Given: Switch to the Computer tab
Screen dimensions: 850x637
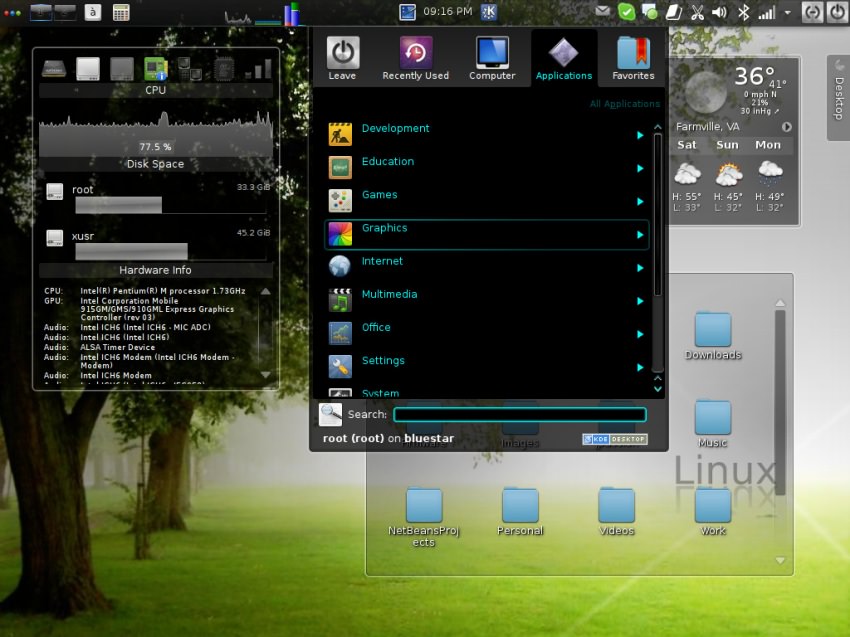Looking at the screenshot, I should (492, 54).
